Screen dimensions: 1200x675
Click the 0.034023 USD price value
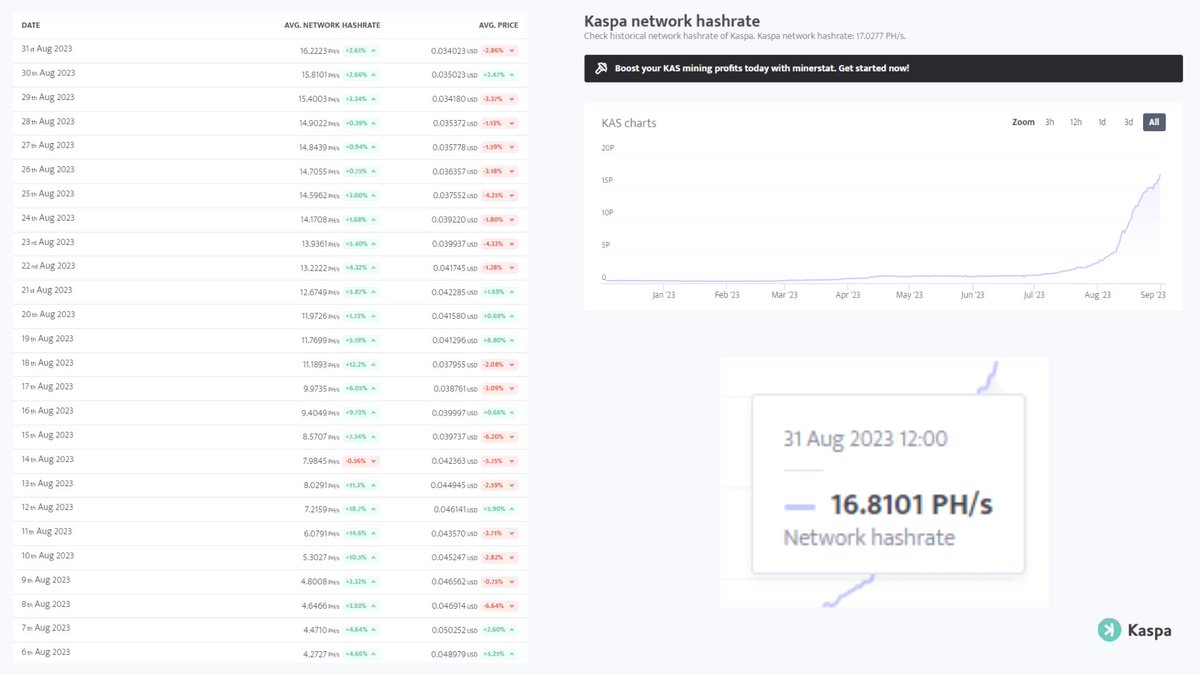[x=455, y=49]
